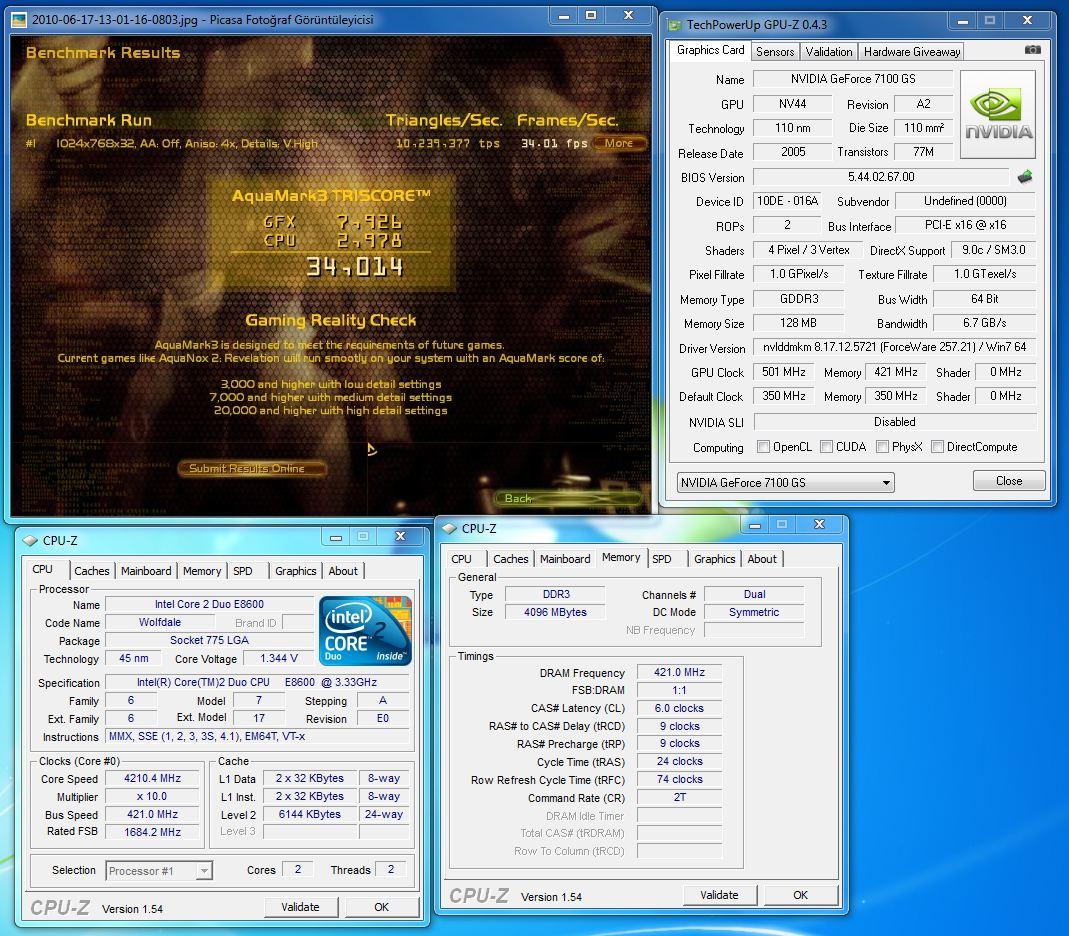Click the NVIDIA SLI Disabled field
This screenshot has height=936, width=1069.
pyautogui.click(x=894, y=422)
